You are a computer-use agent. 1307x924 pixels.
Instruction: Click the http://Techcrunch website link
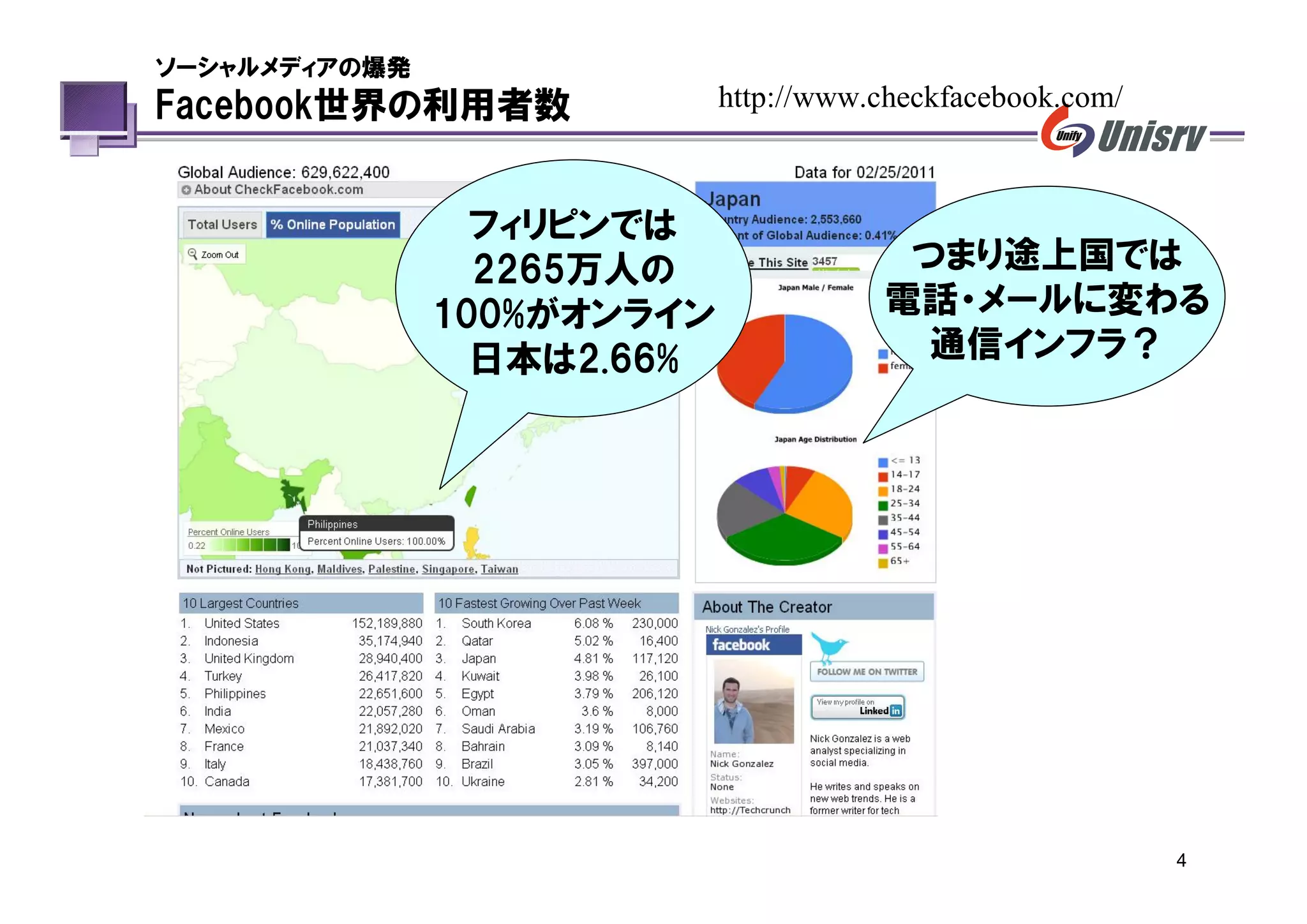click(x=750, y=810)
